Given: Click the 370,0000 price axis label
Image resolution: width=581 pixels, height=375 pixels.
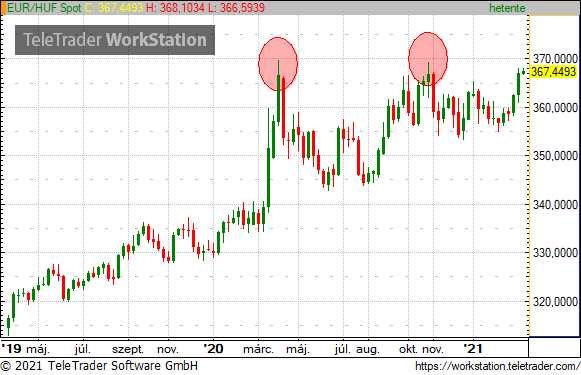Looking at the screenshot, I should tap(555, 59).
